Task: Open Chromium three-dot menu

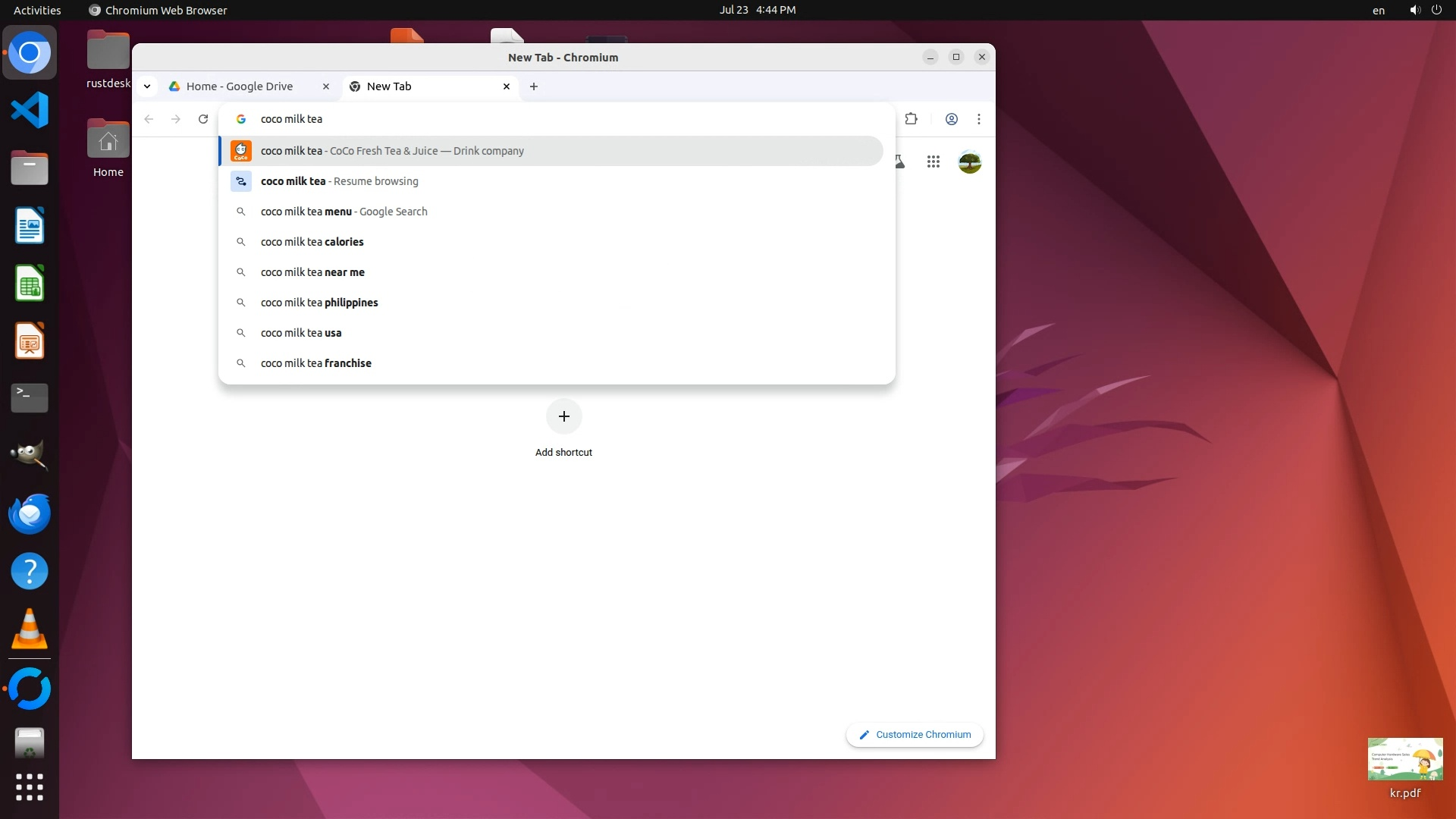Action: click(978, 119)
